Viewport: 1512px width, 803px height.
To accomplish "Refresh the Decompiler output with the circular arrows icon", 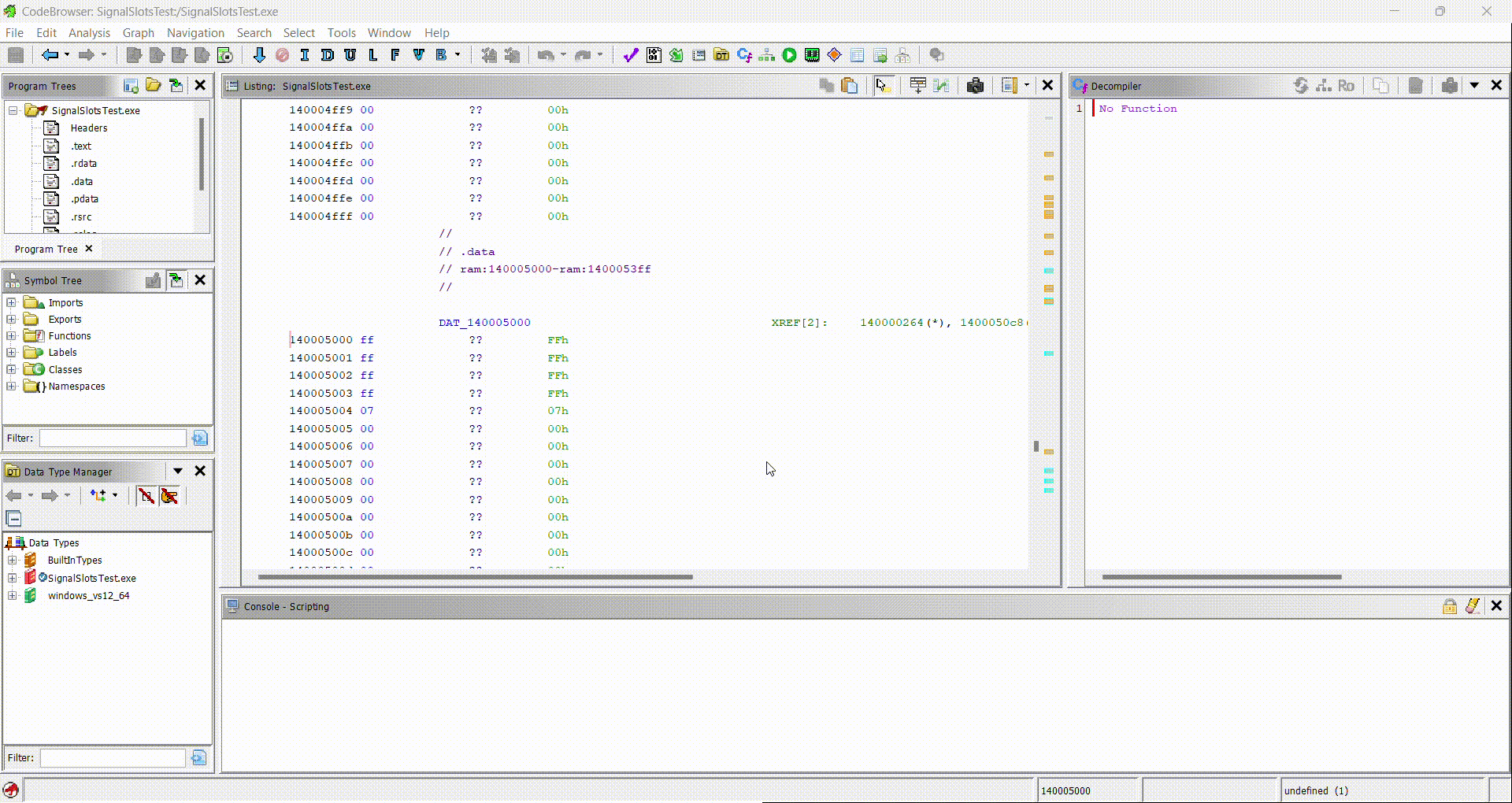I will (x=1301, y=86).
